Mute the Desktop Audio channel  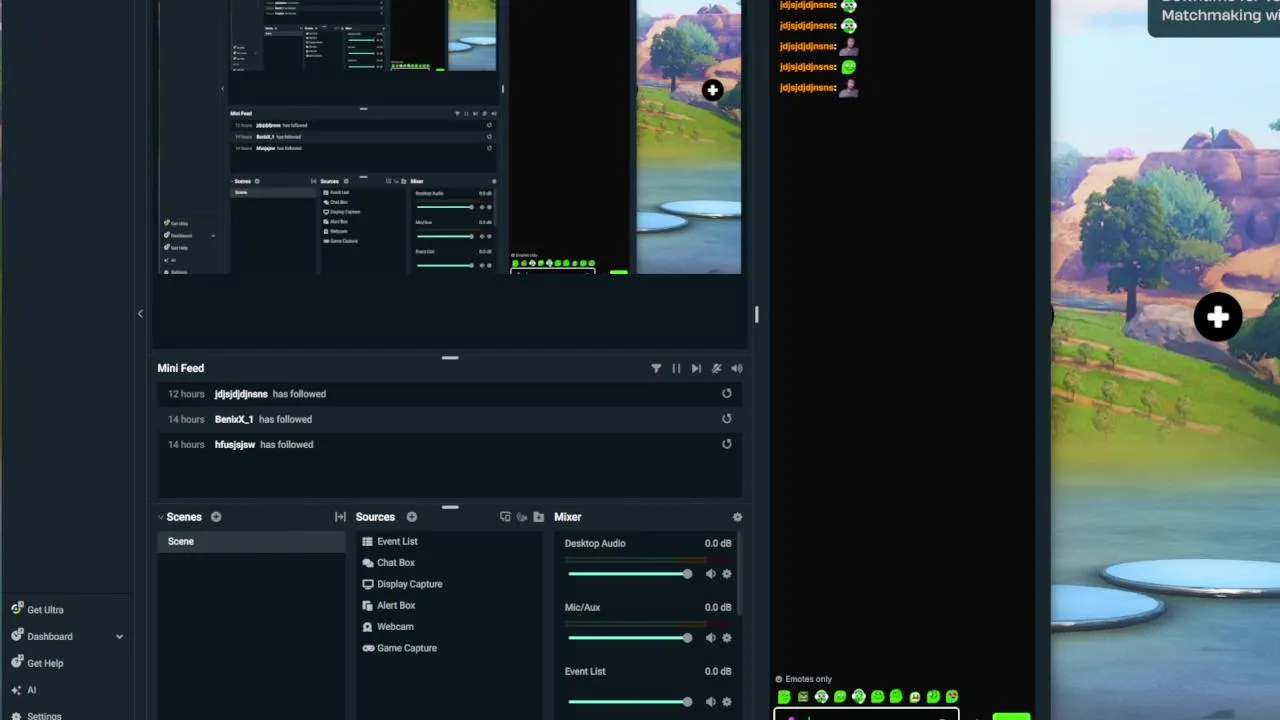pos(711,574)
